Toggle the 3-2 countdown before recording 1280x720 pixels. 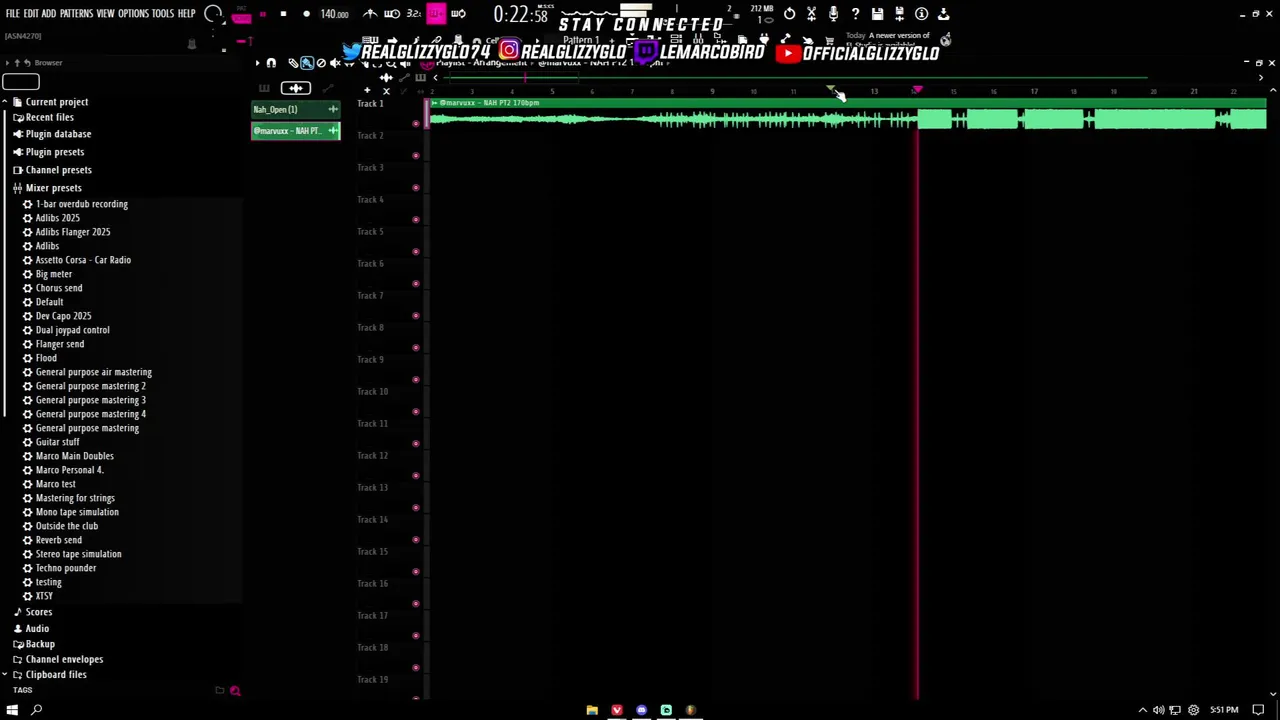[413, 14]
